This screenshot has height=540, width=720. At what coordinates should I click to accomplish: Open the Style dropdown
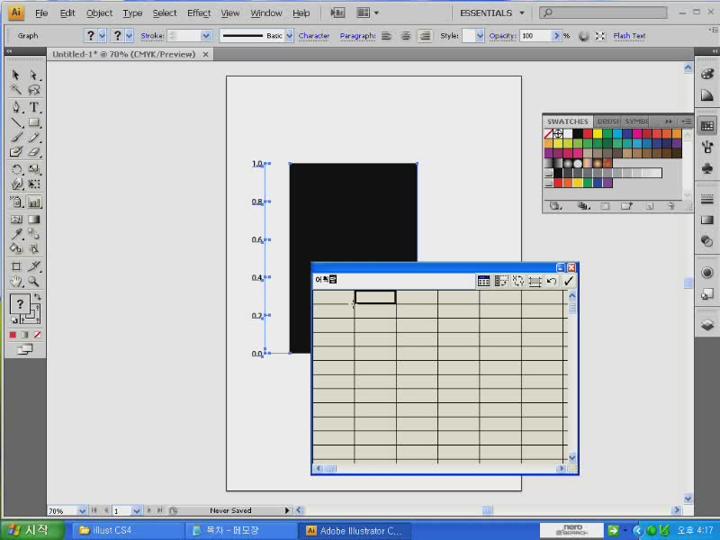click(x=480, y=36)
